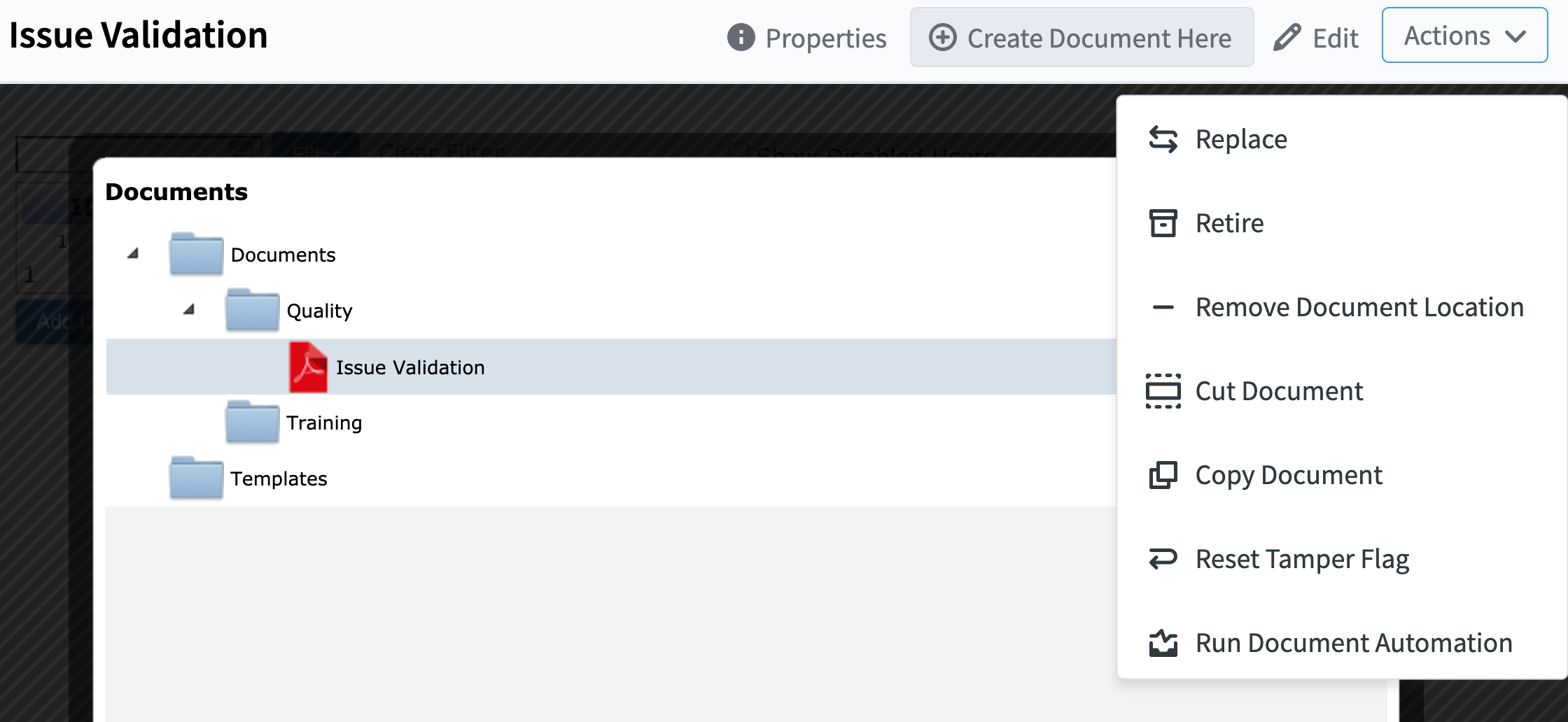
Task: Click the Retire archive box icon
Action: [x=1163, y=223]
